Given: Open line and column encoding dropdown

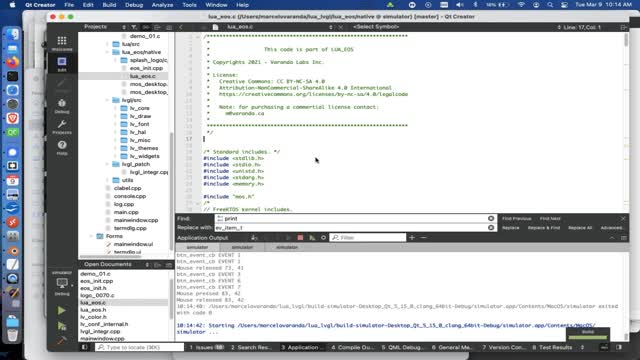Looking at the screenshot, I should click(x=582, y=27).
